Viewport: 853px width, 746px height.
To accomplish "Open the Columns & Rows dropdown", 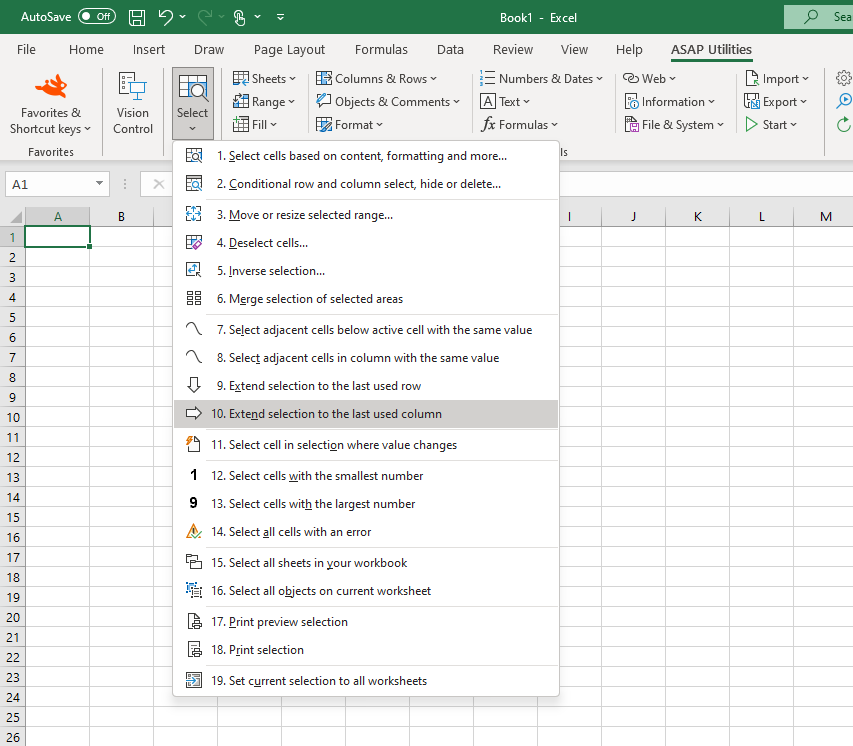I will [x=376, y=78].
